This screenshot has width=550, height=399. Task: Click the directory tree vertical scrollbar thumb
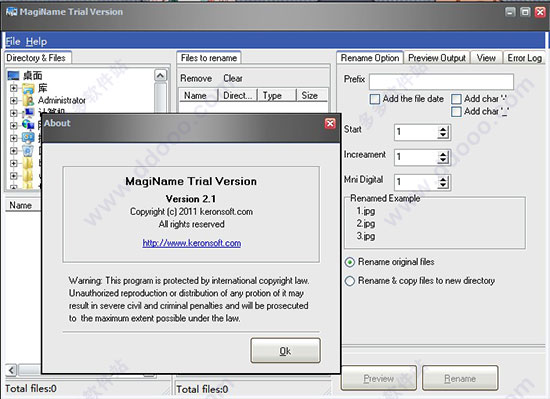[160, 97]
